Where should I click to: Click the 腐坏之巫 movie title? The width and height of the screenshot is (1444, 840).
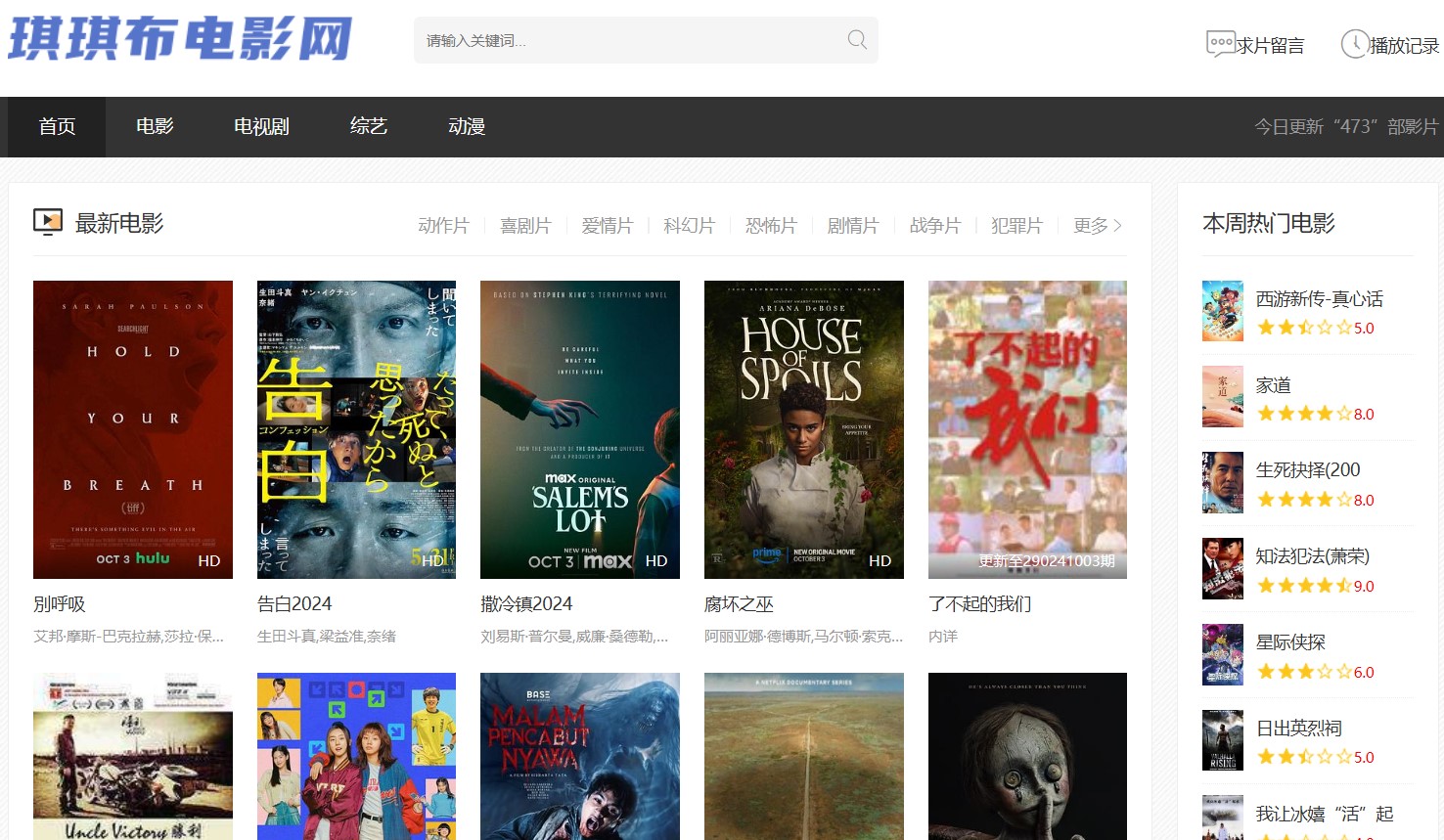[739, 604]
